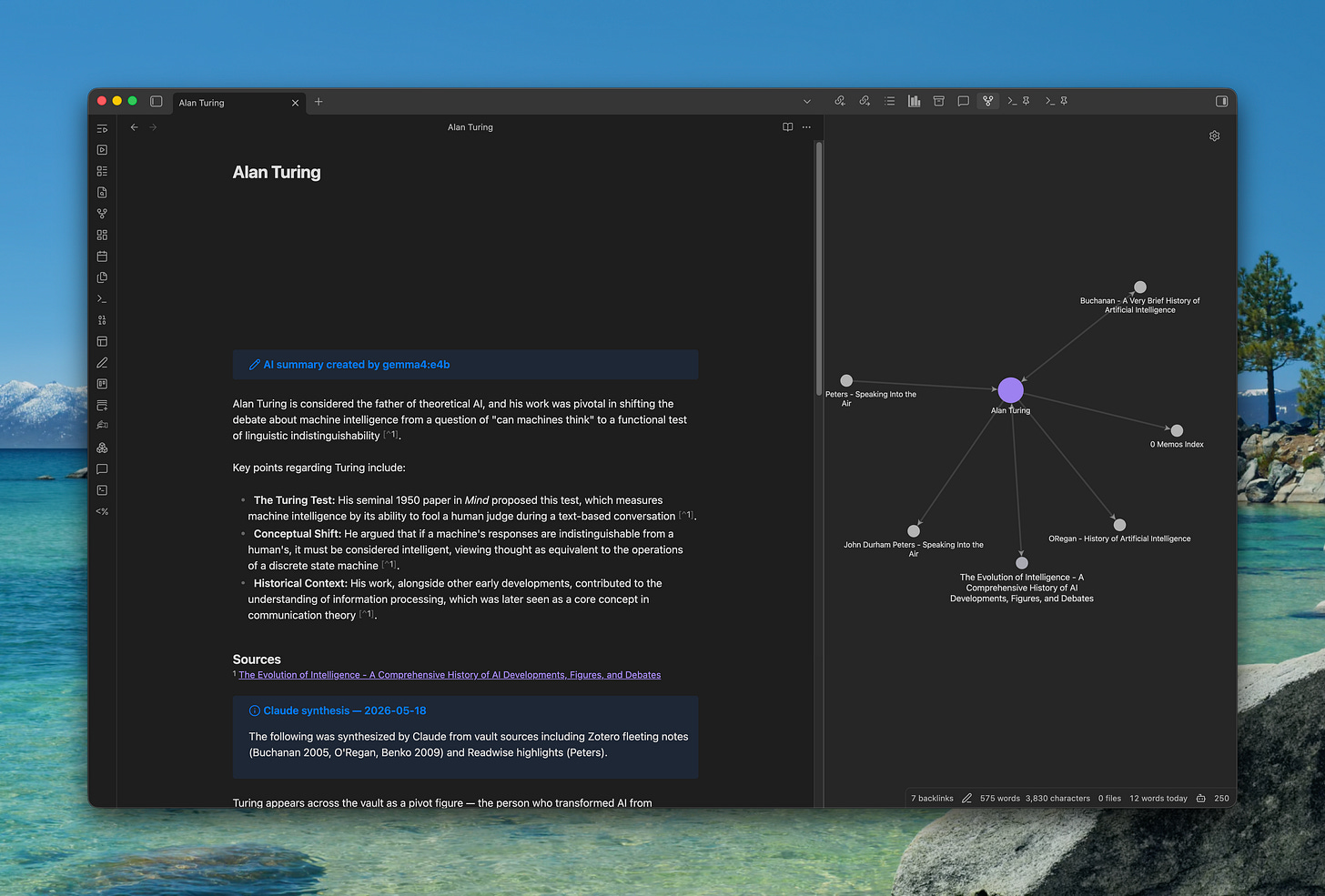Select the local graph tab in the right sidebar
The width and height of the screenshot is (1325, 896).
tap(987, 101)
